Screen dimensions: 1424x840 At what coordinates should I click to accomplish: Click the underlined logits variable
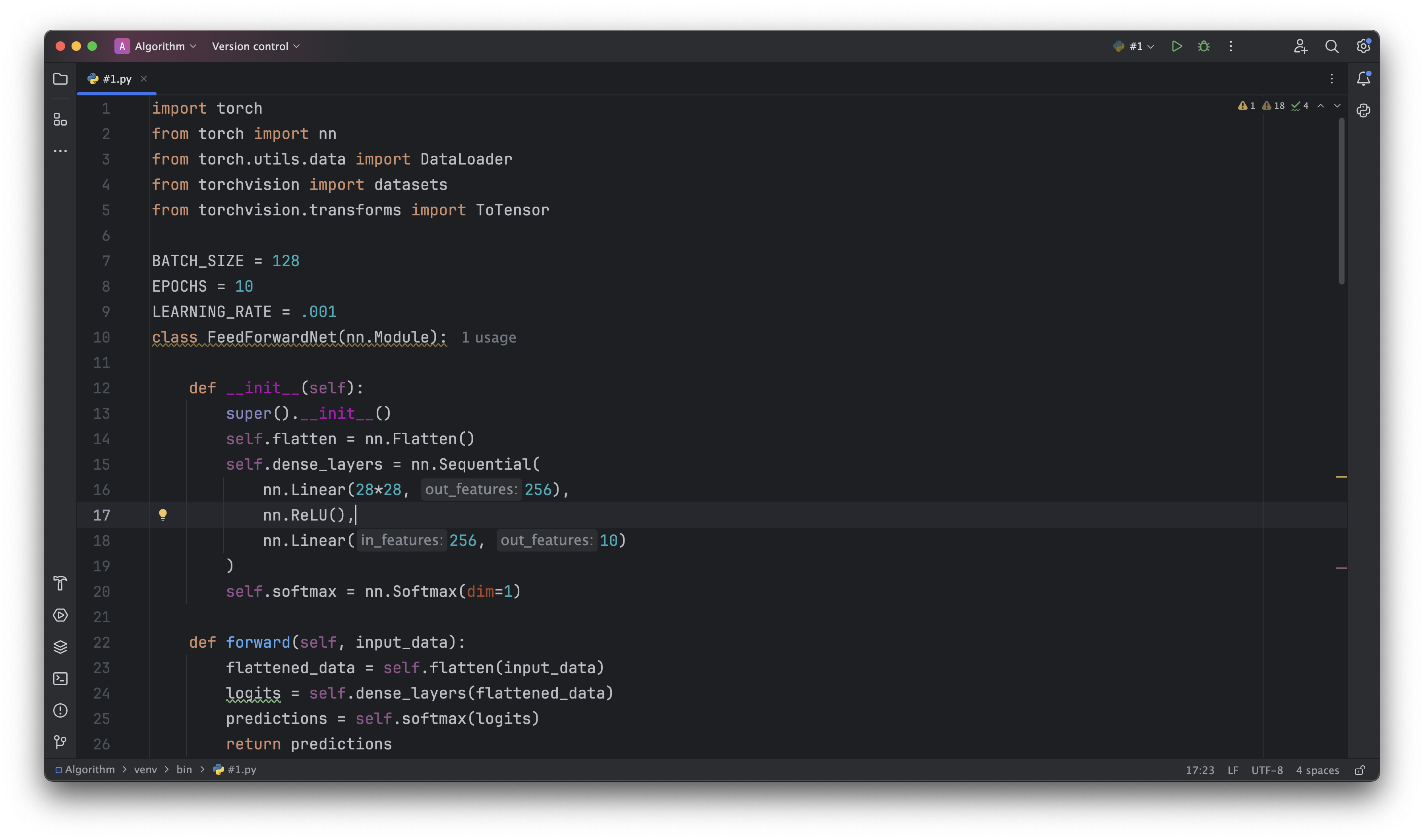tap(253, 693)
